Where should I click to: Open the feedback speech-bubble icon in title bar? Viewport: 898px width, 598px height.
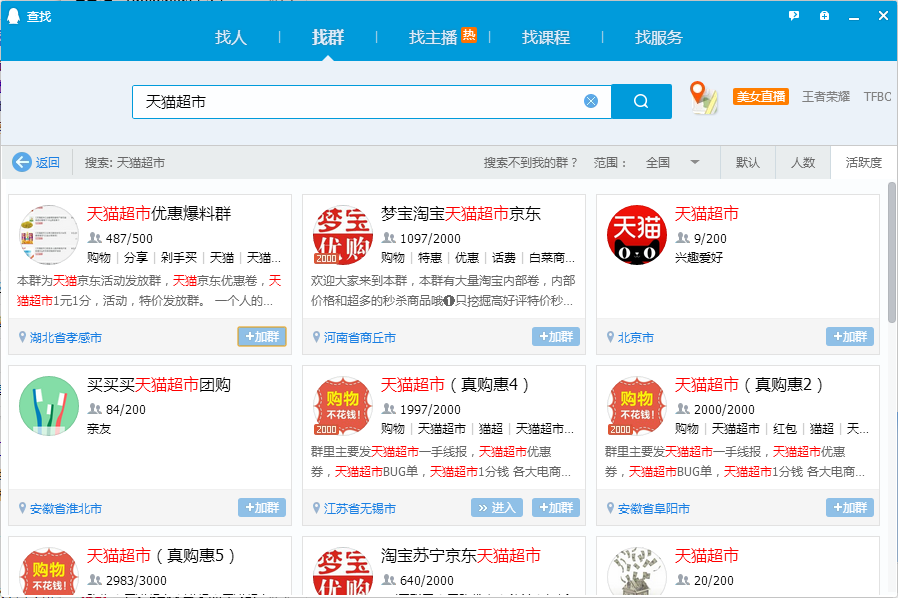[x=794, y=15]
